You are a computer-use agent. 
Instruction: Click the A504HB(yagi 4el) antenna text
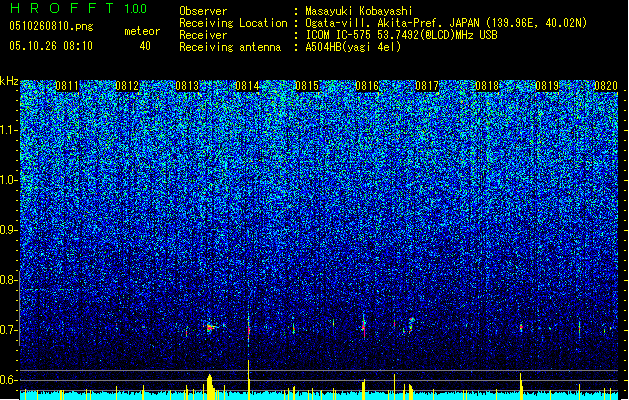(x=353, y=47)
